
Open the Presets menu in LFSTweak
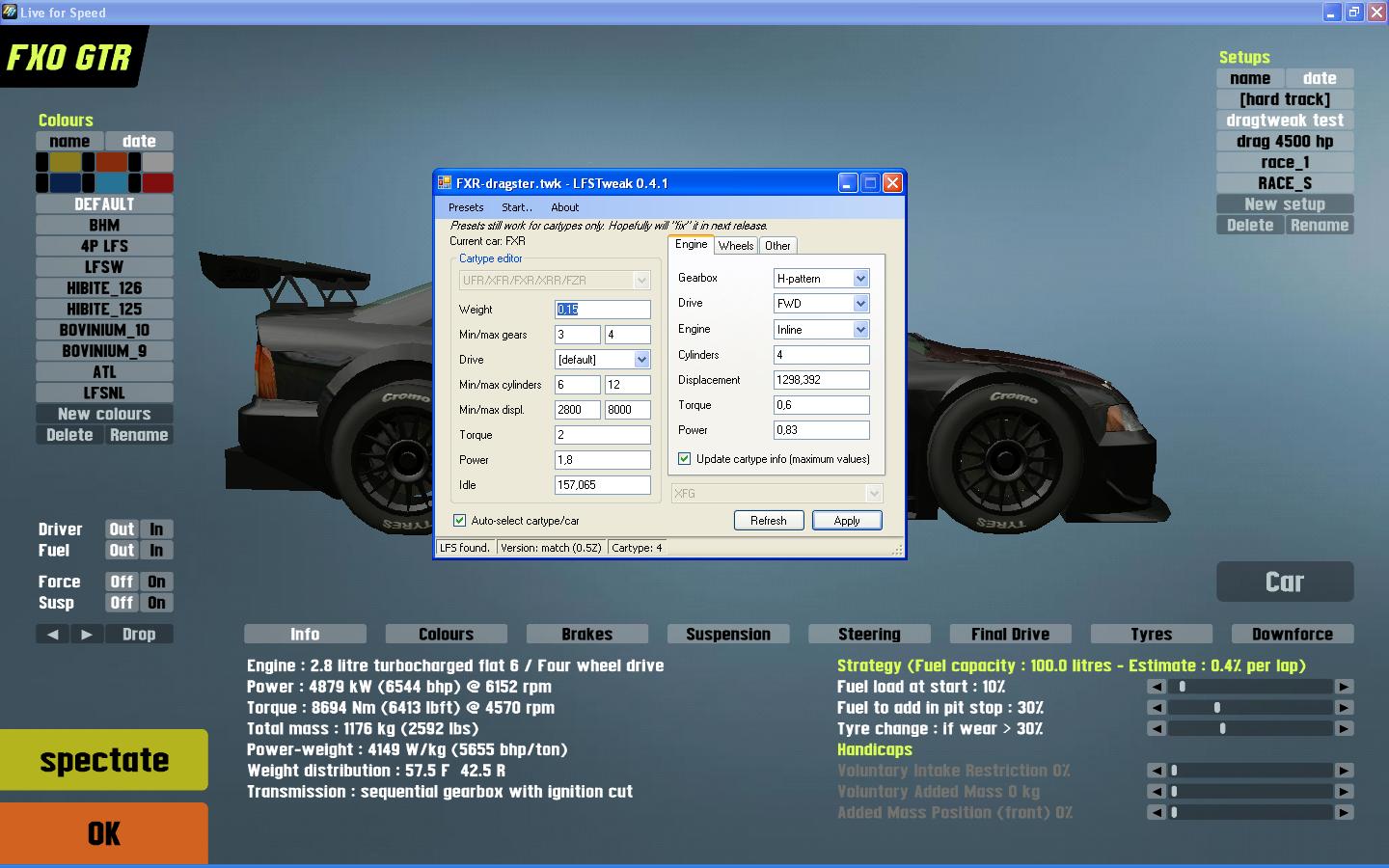[466, 207]
